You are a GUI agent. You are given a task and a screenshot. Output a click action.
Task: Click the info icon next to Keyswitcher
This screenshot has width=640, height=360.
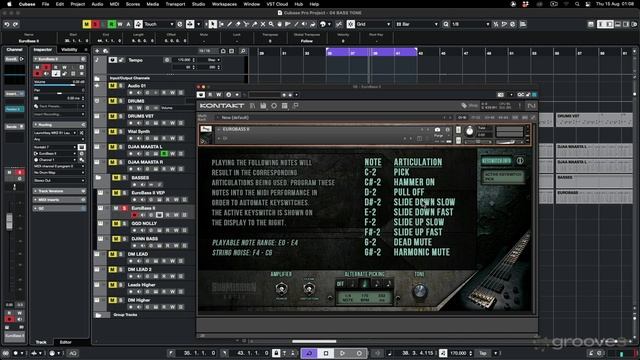pos(520,161)
